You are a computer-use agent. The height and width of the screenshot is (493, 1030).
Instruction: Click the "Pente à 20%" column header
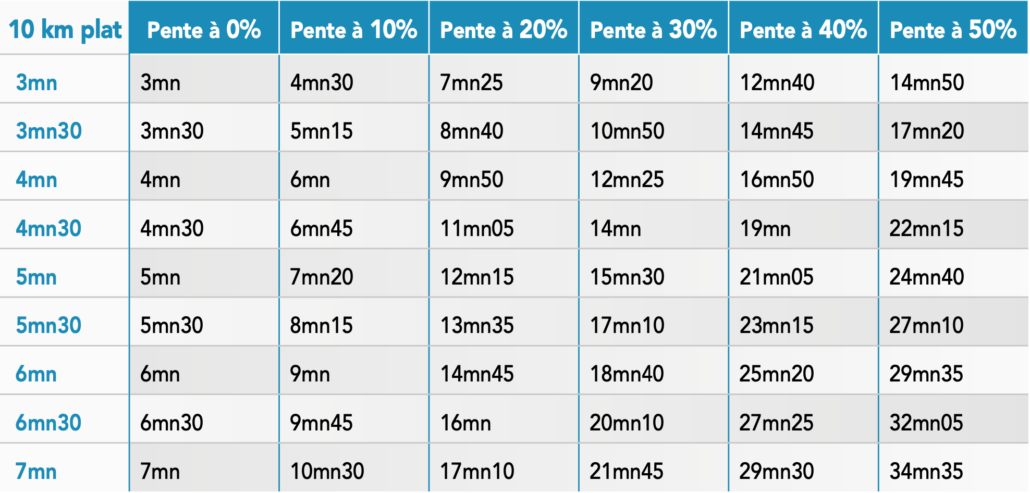click(x=504, y=30)
